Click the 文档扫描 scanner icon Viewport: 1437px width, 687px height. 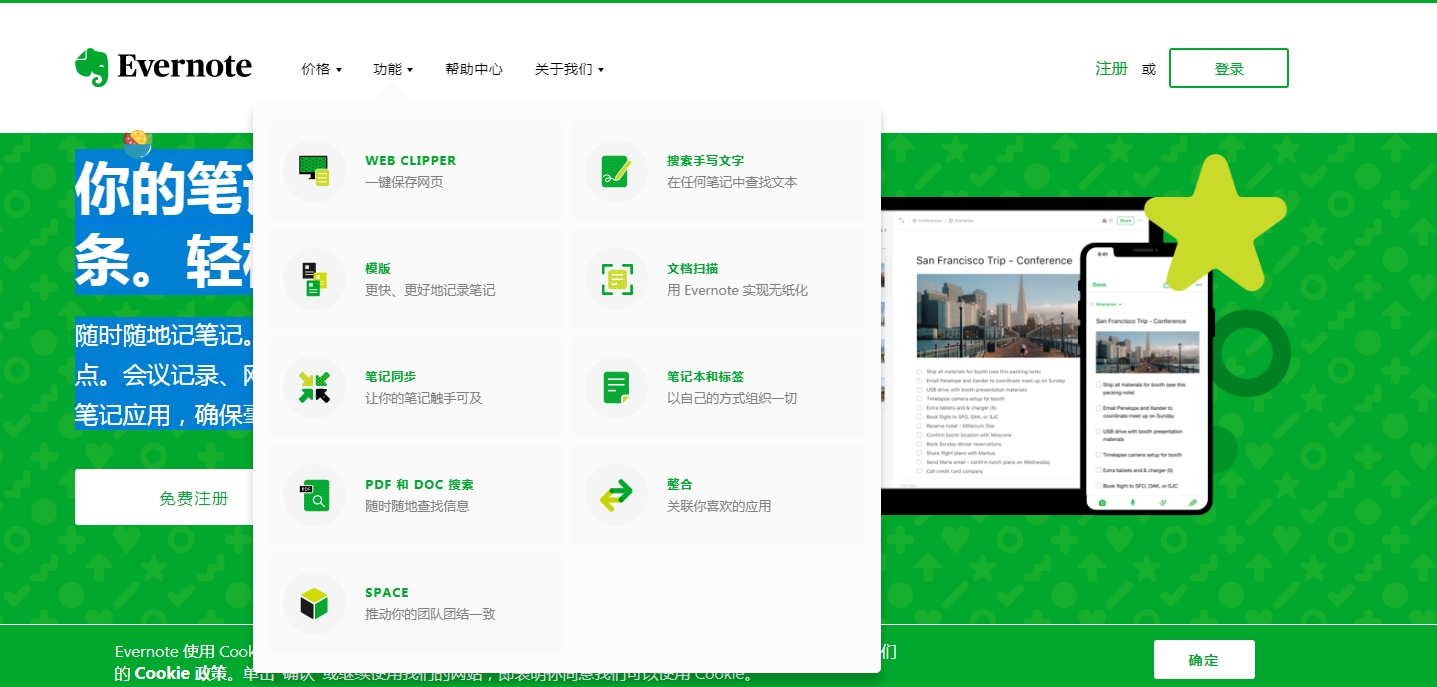(x=616, y=279)
